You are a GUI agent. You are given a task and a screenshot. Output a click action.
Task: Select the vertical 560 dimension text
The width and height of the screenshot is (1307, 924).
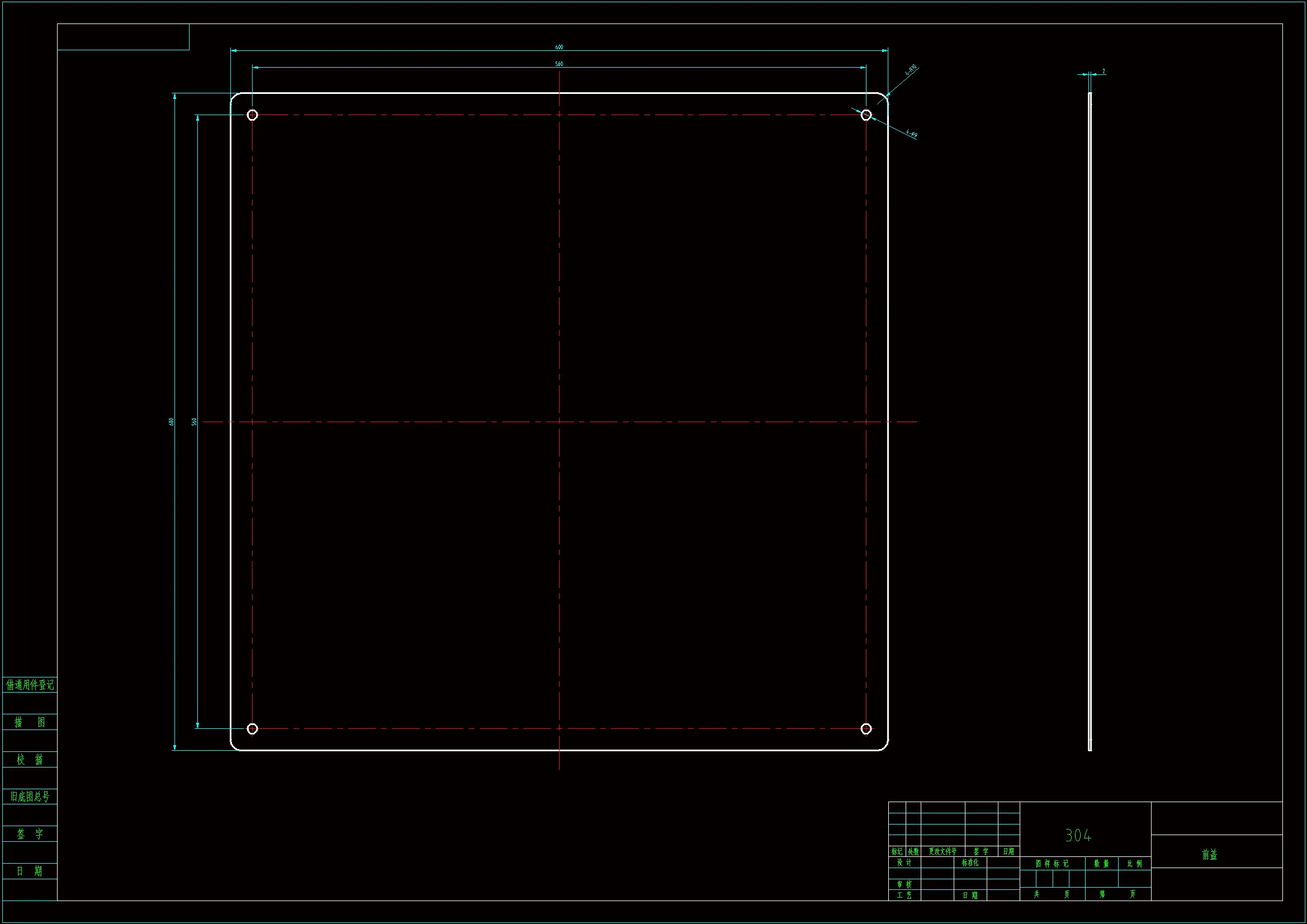click(x=194, y=421)
